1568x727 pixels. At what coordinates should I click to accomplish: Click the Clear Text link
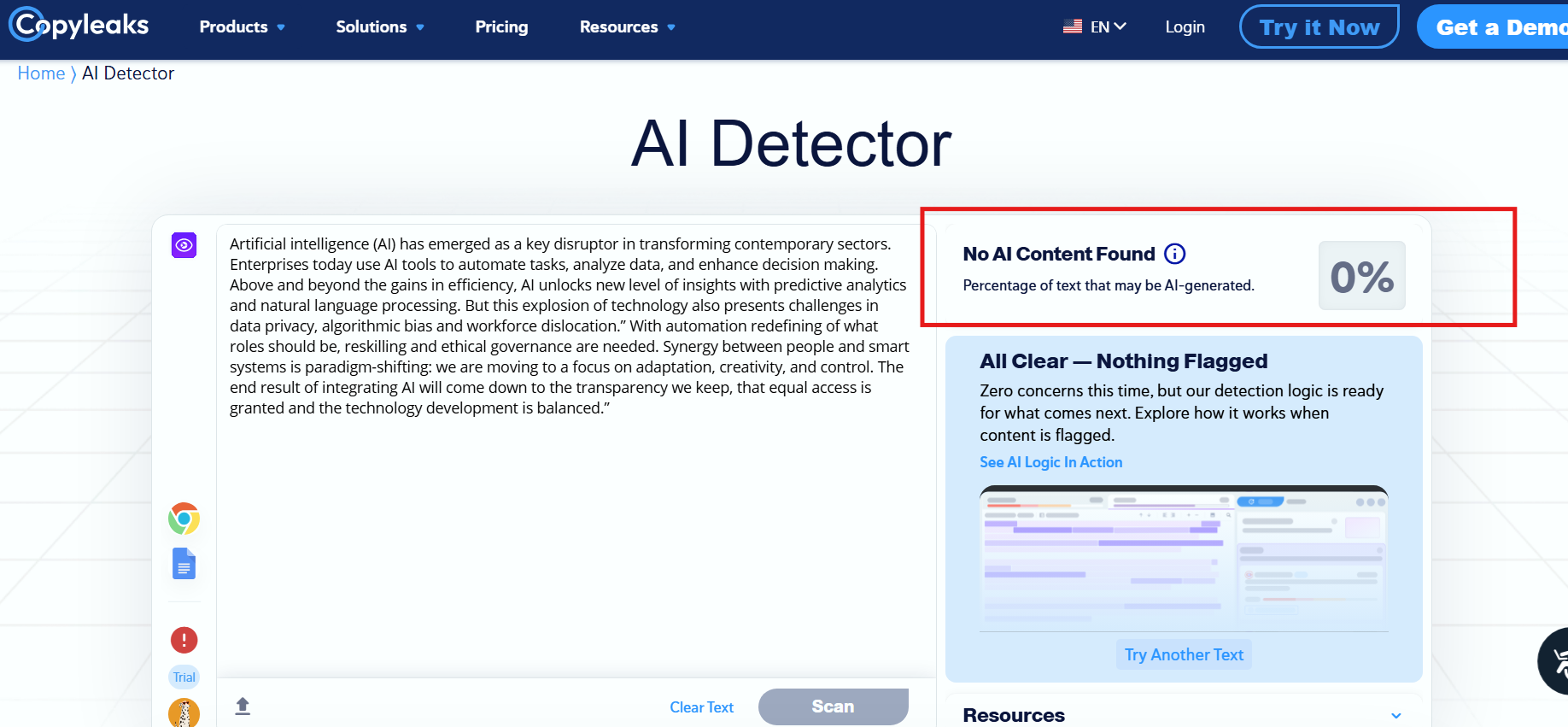click(x=701, y=707)
